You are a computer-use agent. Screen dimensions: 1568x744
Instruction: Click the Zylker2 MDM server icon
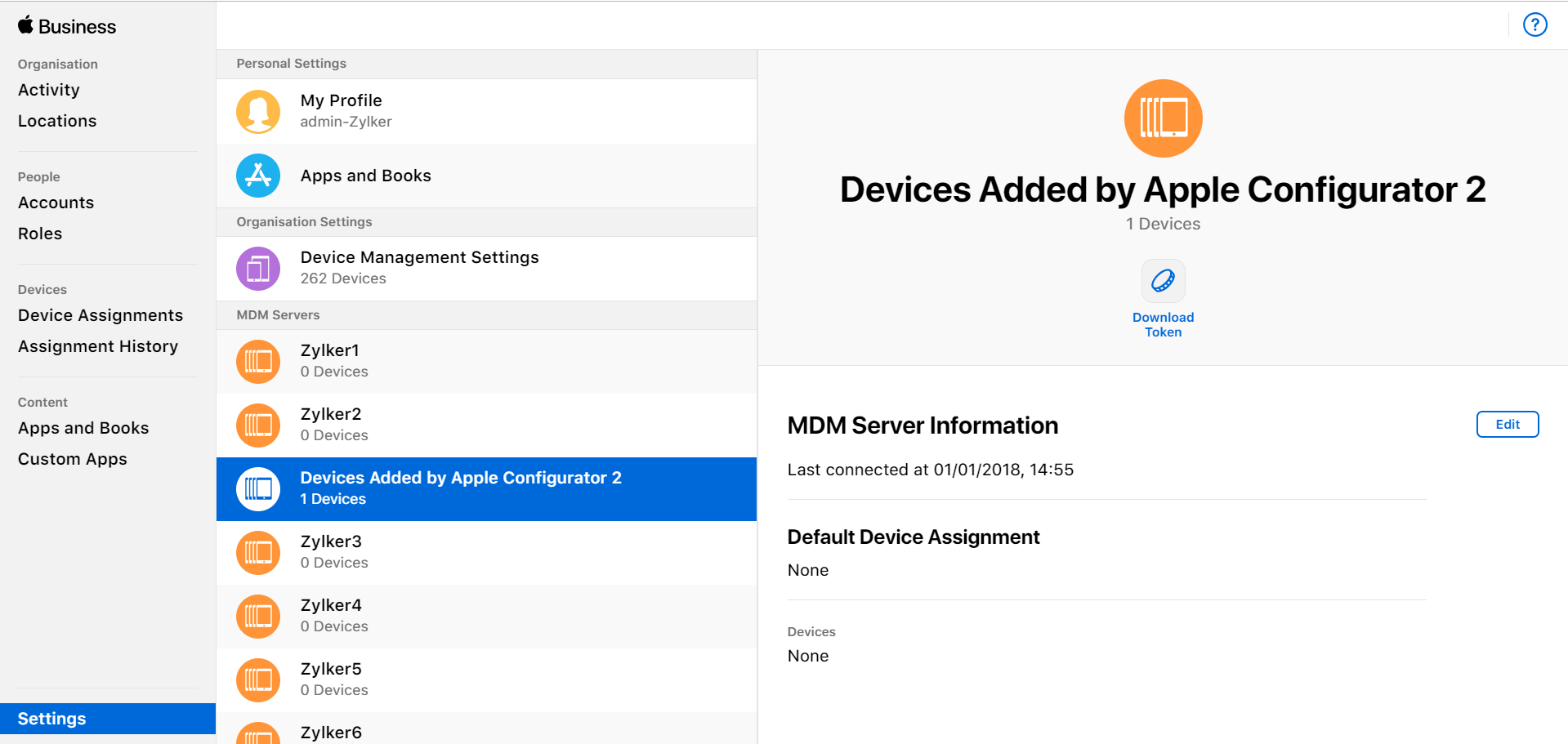pyautogui.click(x=258, y=425)
